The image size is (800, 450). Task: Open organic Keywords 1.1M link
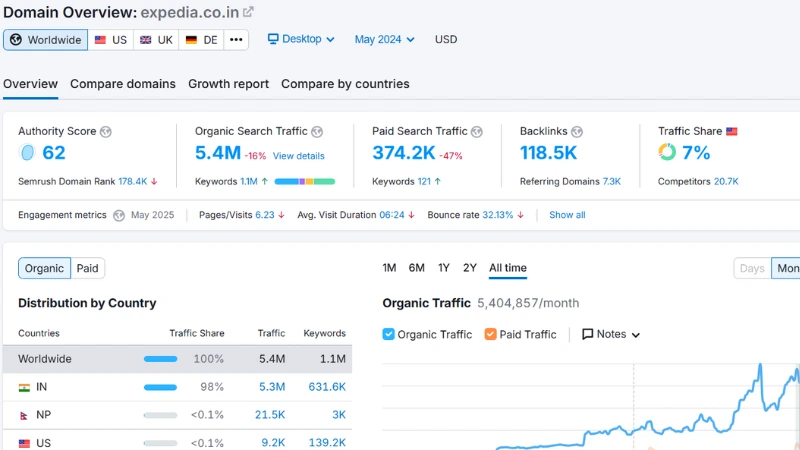coord(248,182)
